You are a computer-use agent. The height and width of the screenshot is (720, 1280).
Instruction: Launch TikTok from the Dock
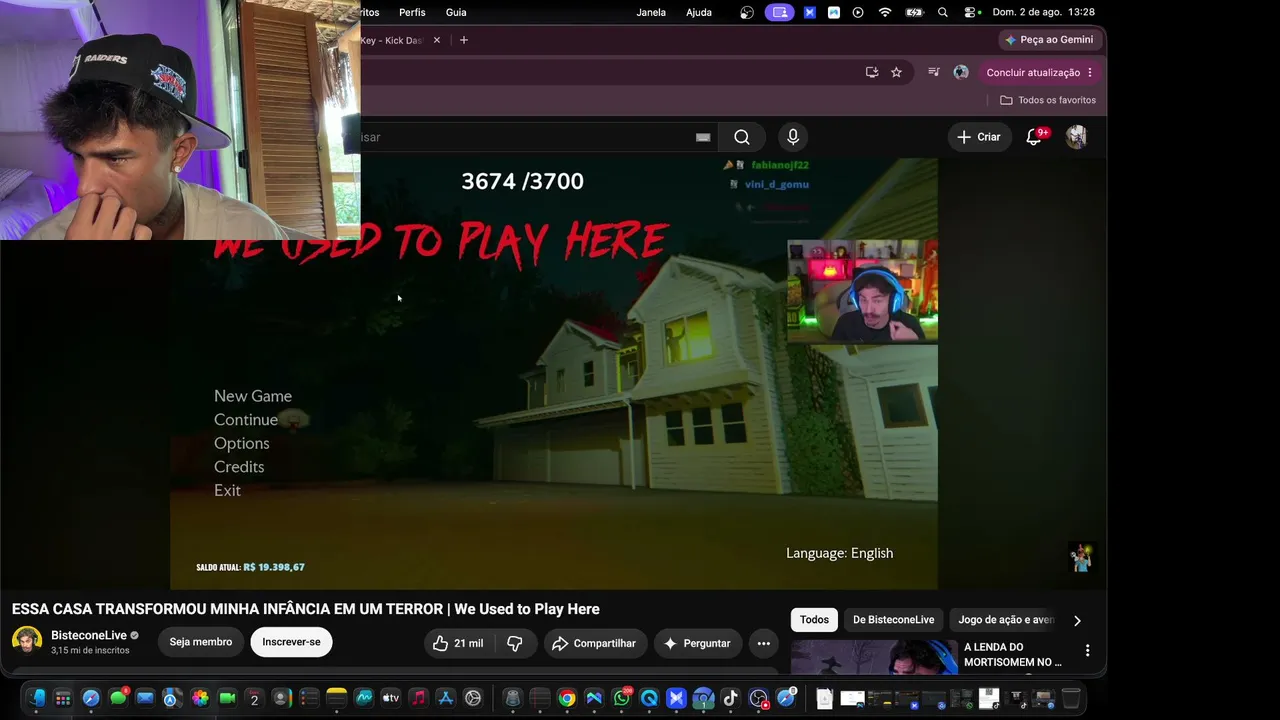(730, 698)
